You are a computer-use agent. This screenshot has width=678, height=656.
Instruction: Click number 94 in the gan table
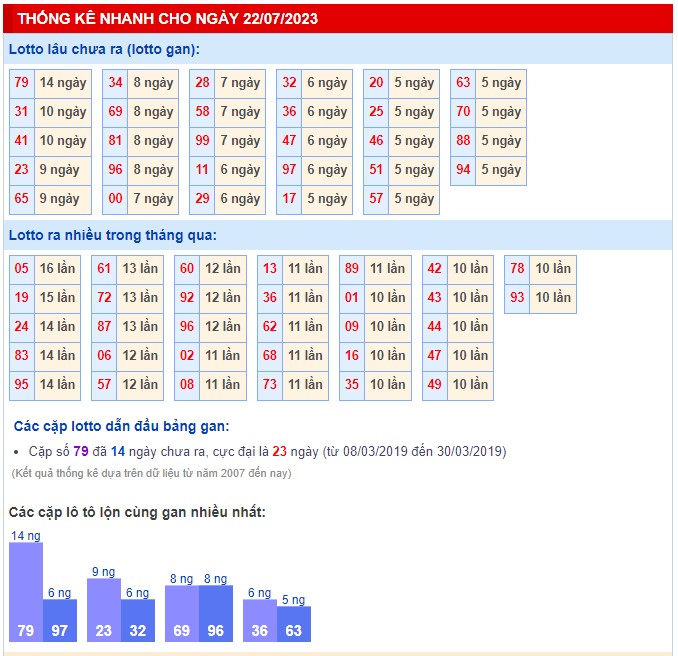[x=463, y=170]
